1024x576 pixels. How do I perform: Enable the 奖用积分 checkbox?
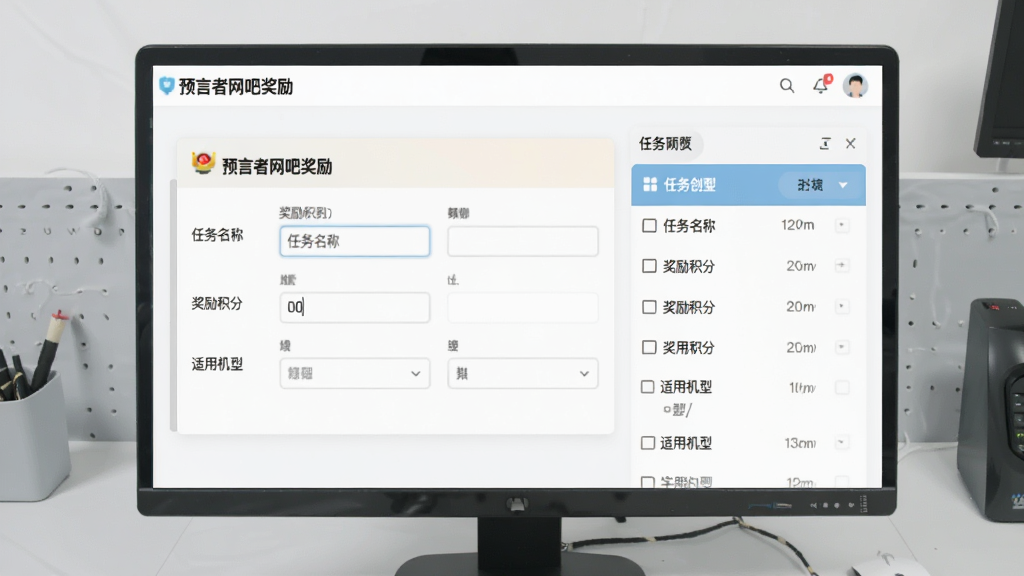(649, 347)
